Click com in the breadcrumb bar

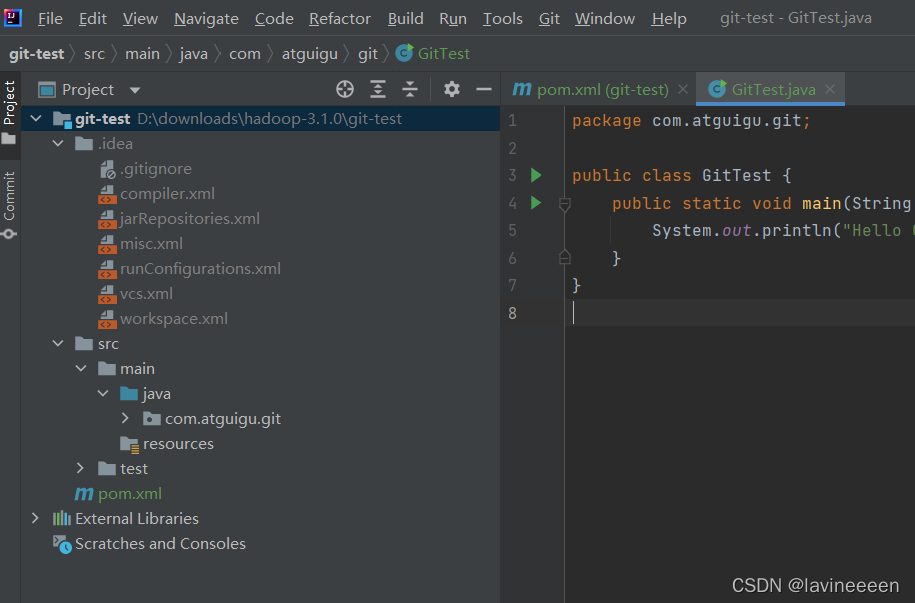(x=245, y=54)
